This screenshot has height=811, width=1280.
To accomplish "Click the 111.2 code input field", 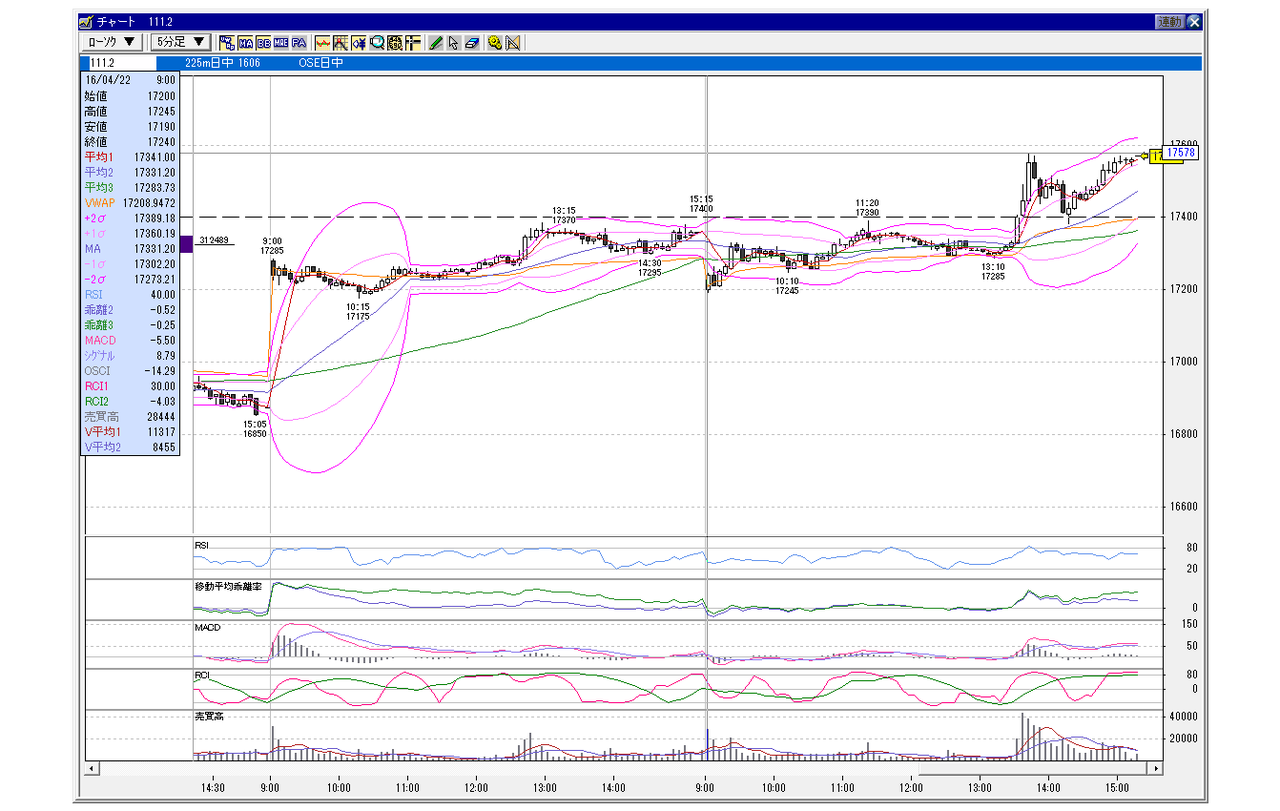I will click(115, 62).
